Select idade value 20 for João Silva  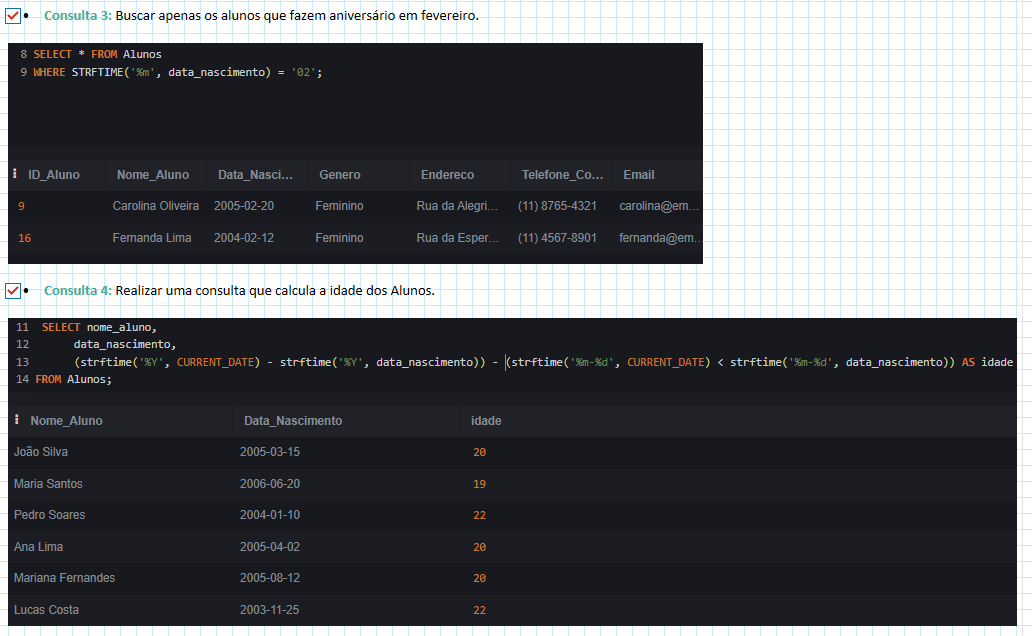pyautogui.click(x=480, y=452)
